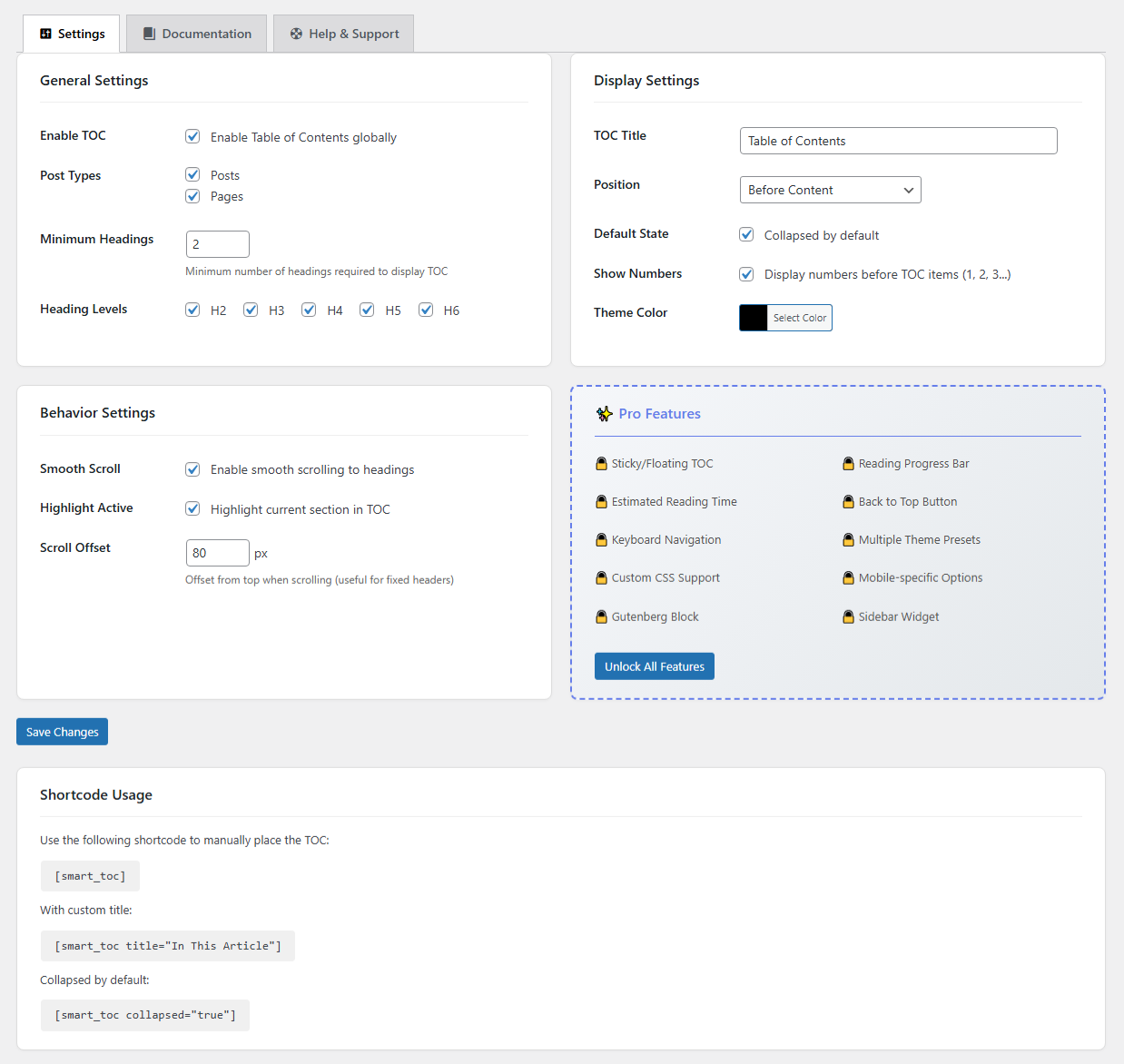Click the black Theme Color swatch
Viewport: 1124px width, 1064px height.
(x=754, y=318)
